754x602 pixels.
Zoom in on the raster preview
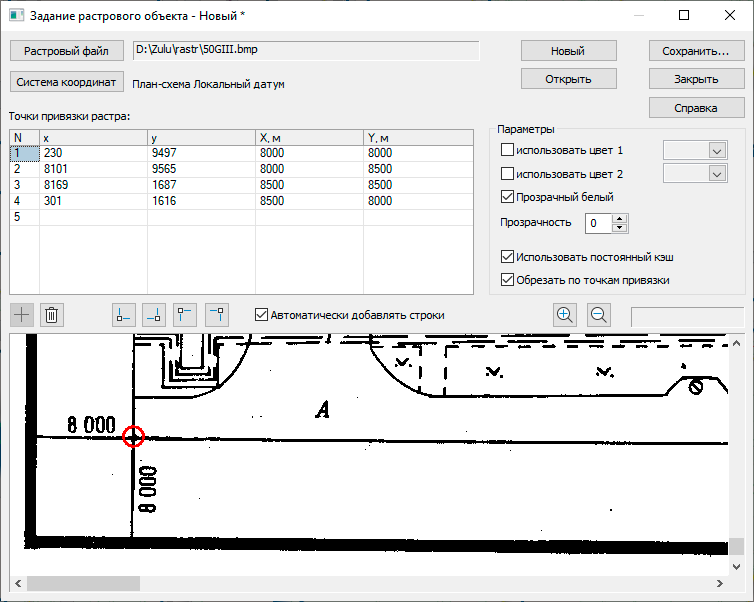click(565, 315)
